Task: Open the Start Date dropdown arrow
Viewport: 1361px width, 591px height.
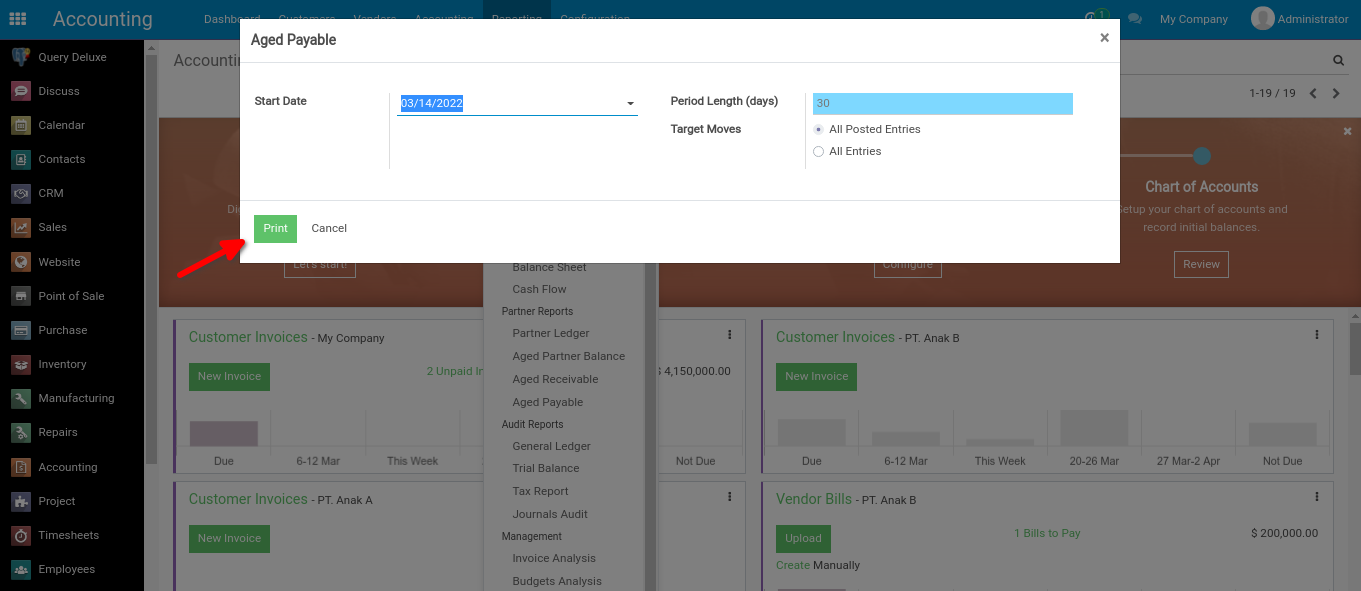Action: 630,104
